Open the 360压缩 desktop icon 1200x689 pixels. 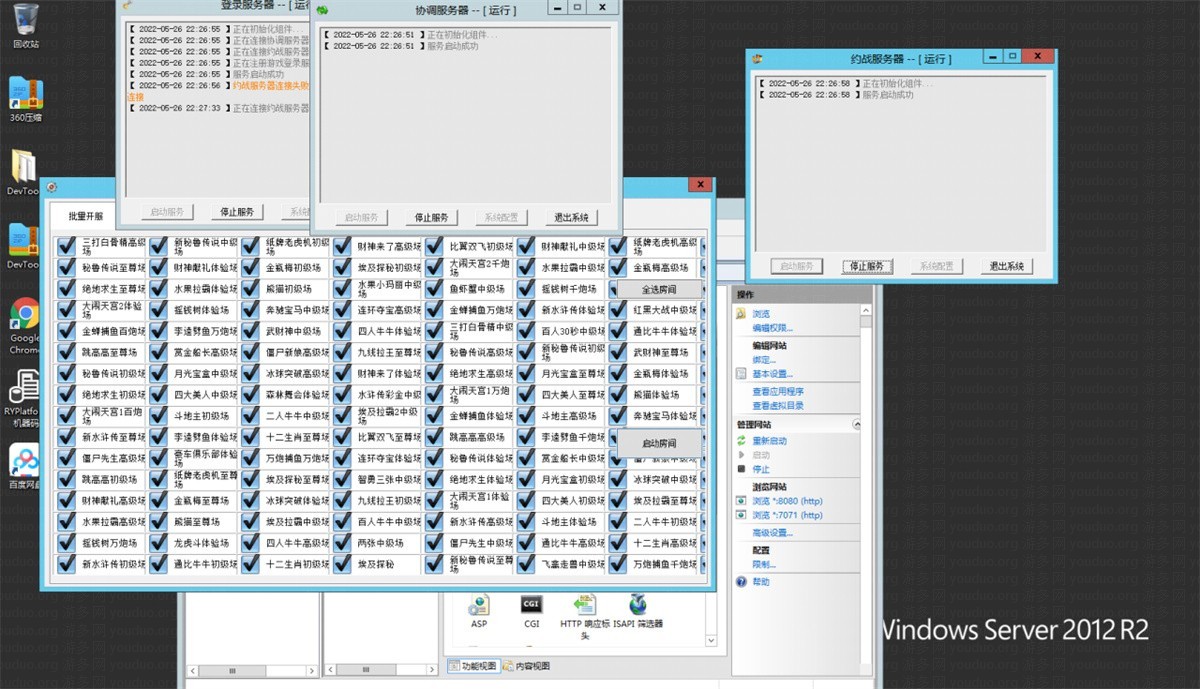(x=25, y=94)
